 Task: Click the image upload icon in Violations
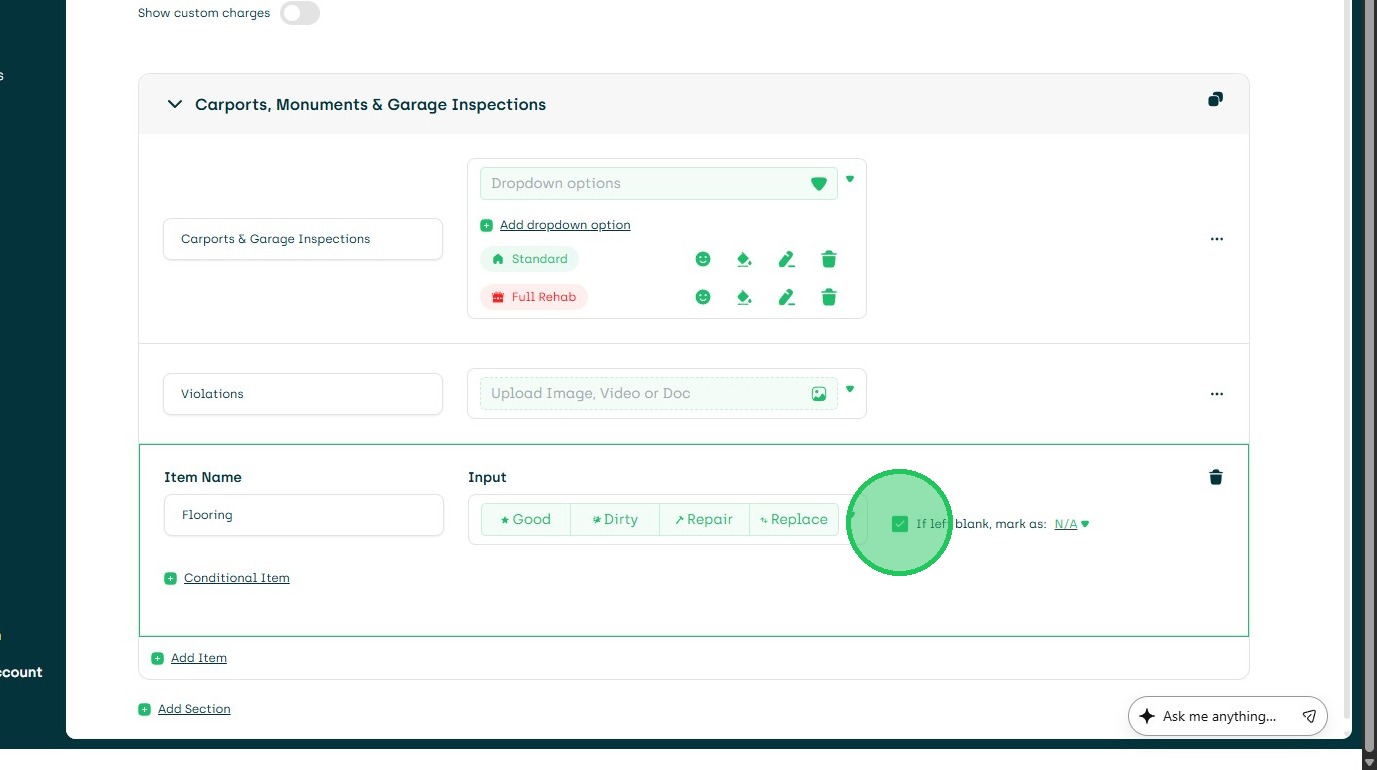(x=818, y=394)
